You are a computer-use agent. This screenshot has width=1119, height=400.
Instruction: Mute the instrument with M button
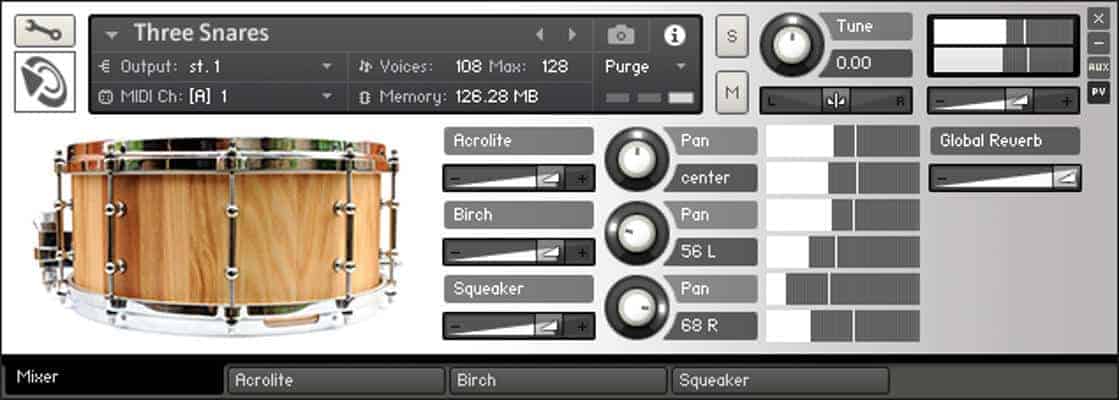(731, 92)
